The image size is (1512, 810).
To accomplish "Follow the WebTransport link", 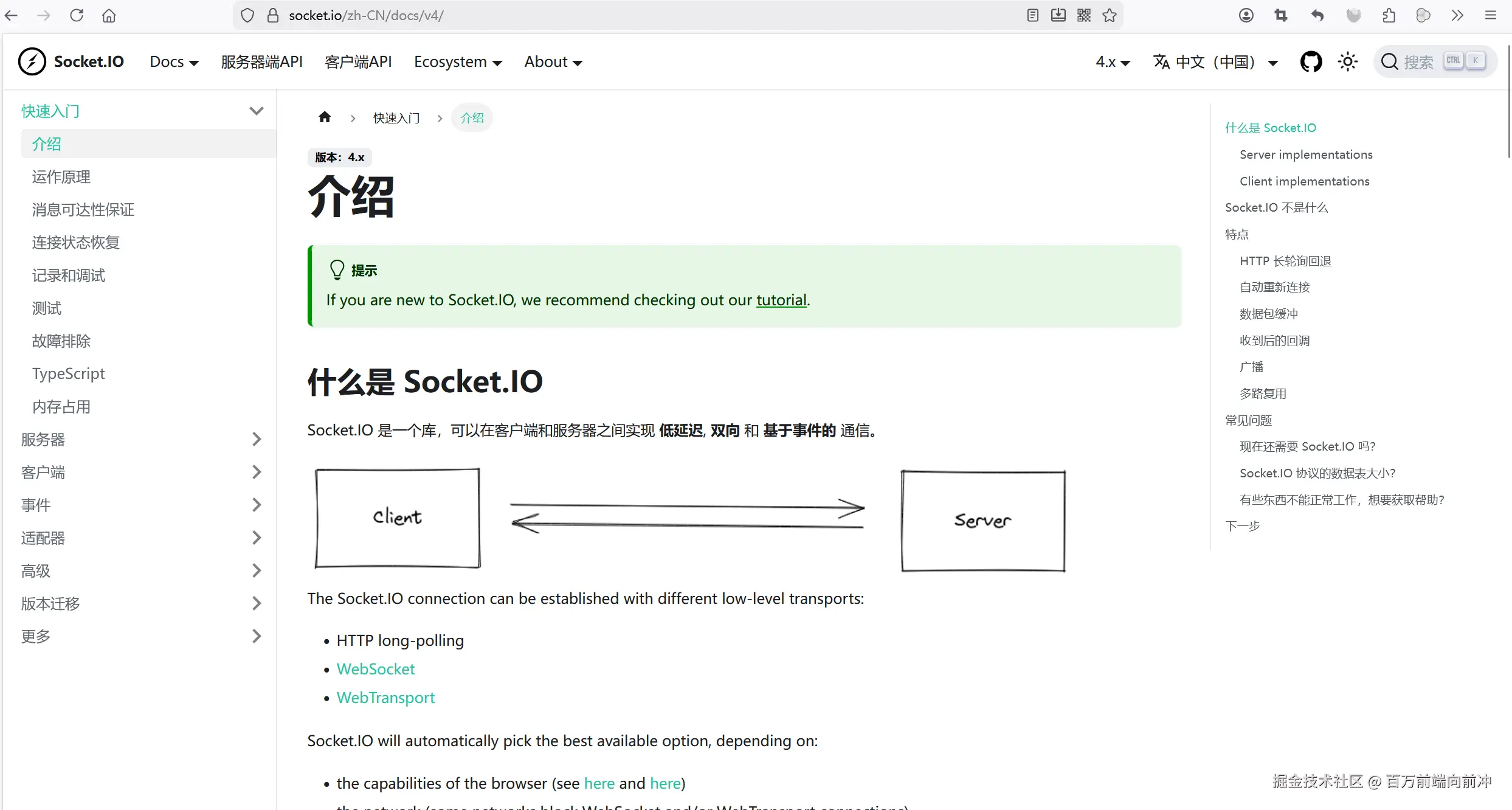I will 385,697.
